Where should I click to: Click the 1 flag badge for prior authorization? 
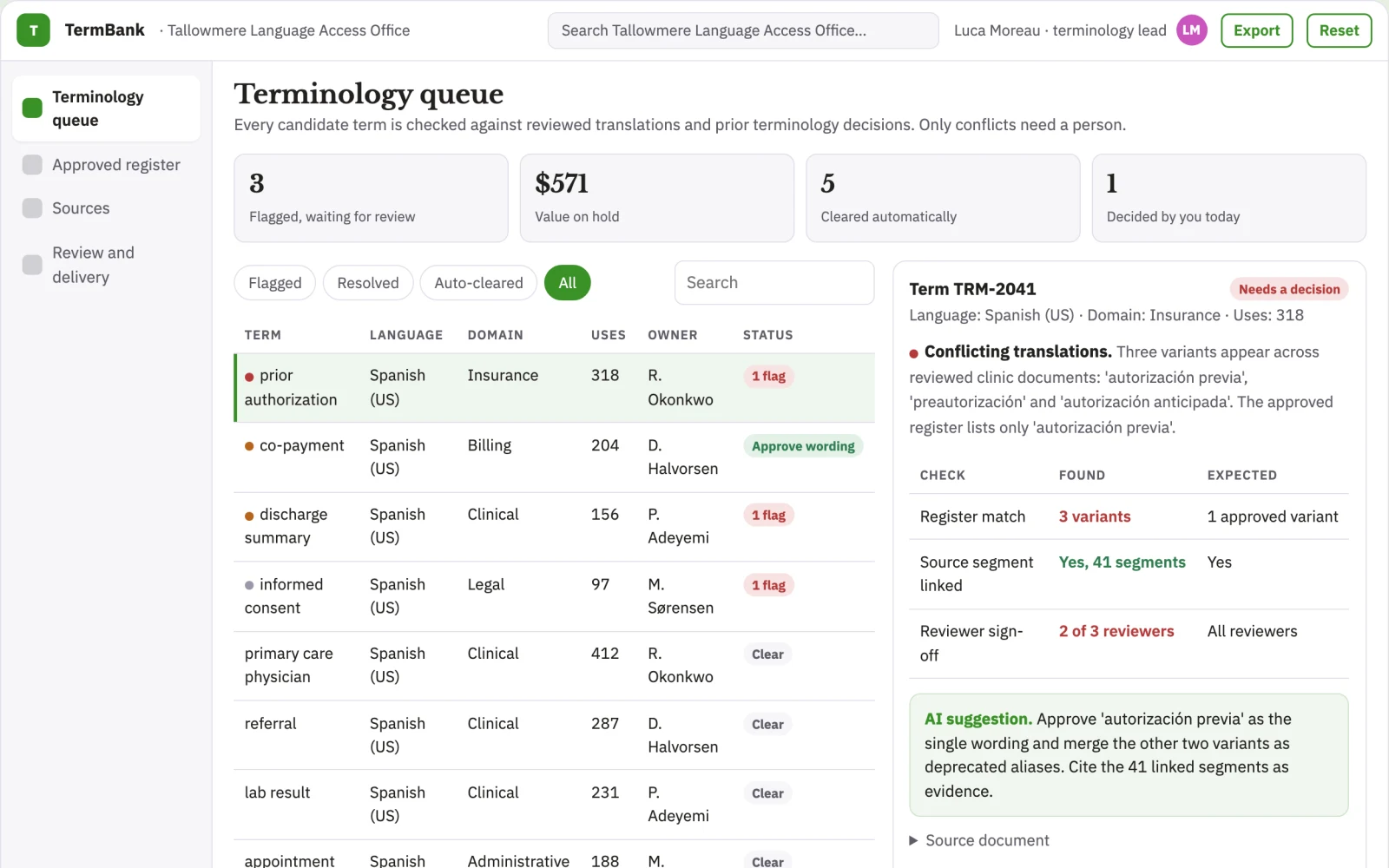coord(768,377)
